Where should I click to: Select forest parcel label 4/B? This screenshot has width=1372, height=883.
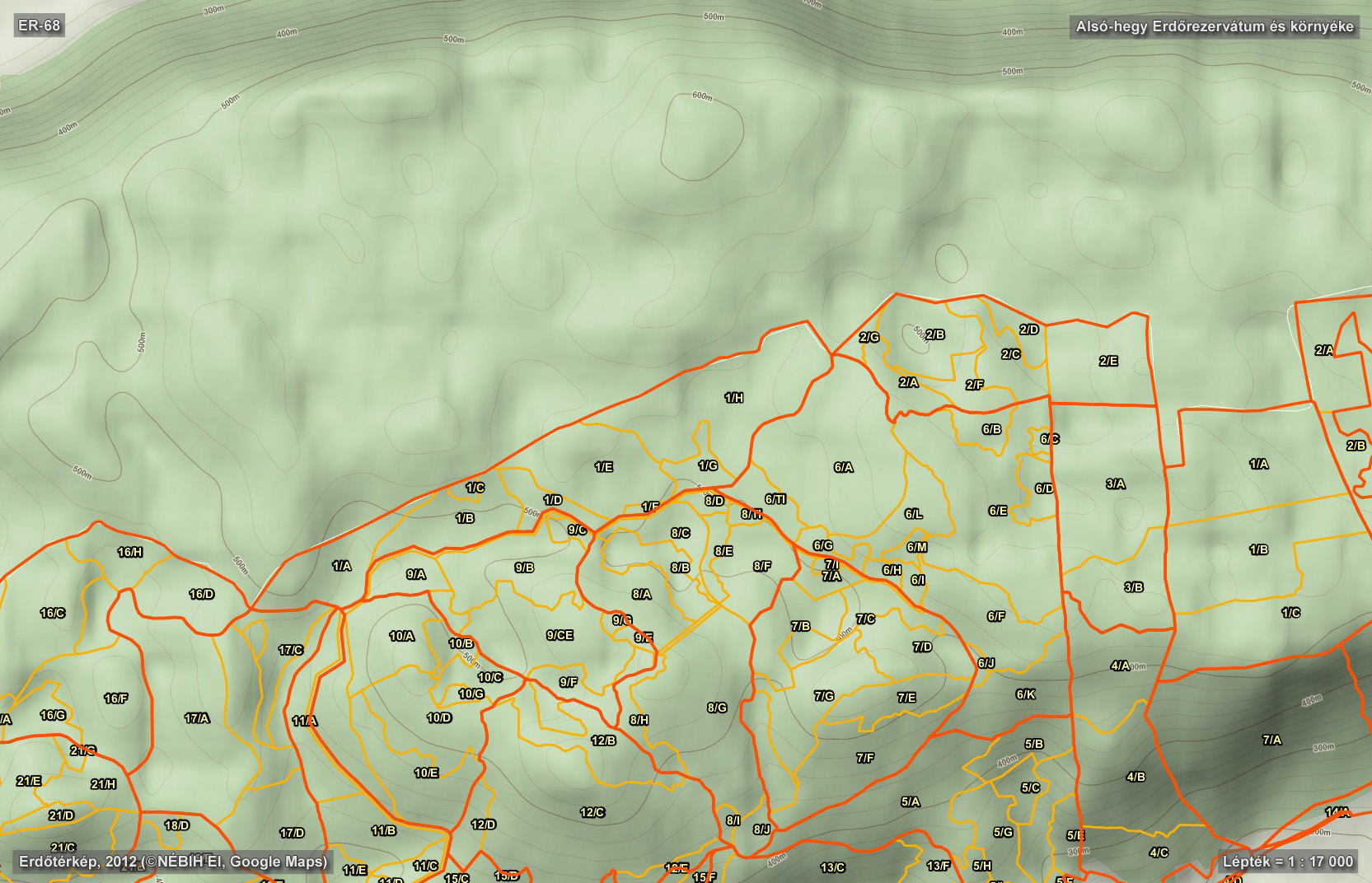coord(1136,777)
